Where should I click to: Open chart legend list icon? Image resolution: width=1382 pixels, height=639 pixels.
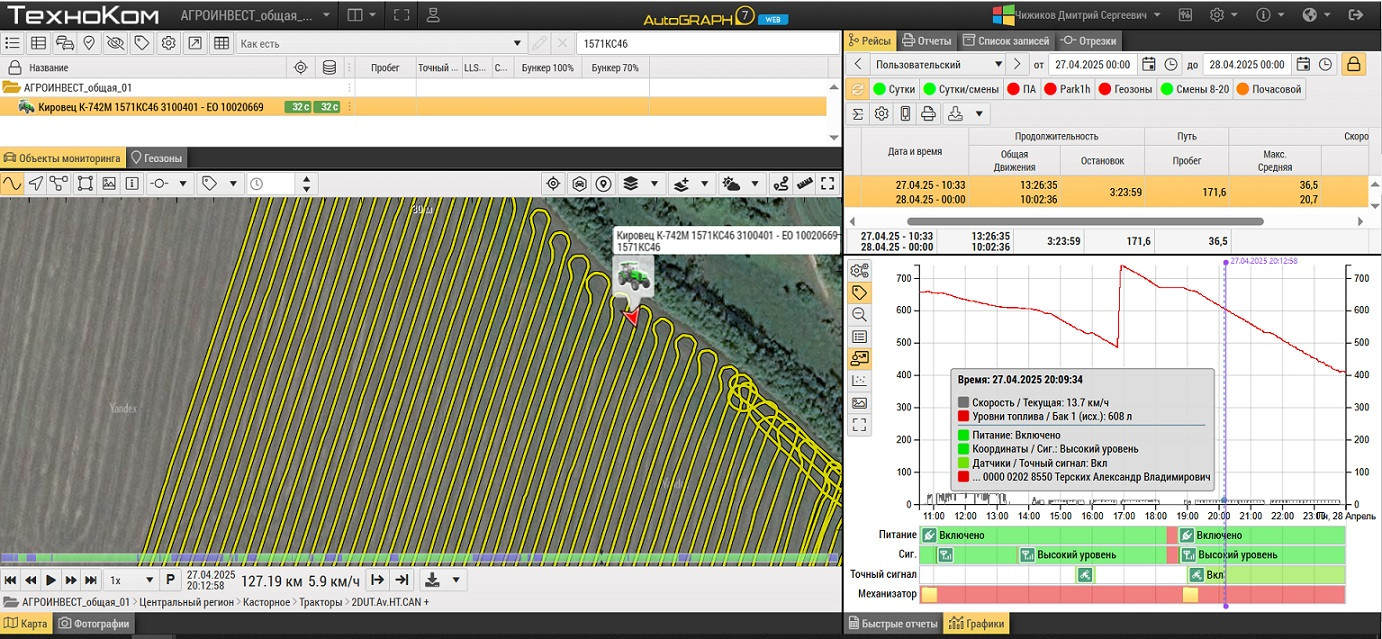pyautogui.click(x=859, y=336)
